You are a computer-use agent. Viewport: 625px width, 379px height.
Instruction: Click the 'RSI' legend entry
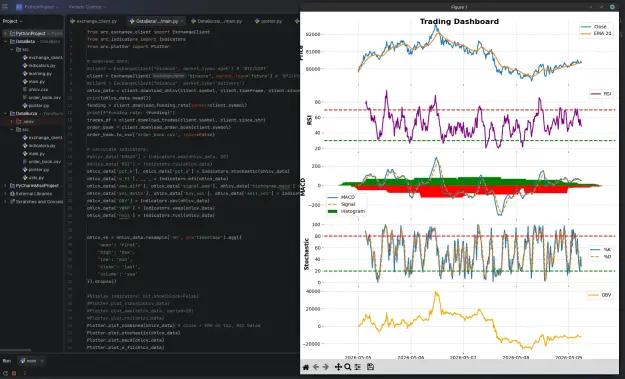point(601,94)
